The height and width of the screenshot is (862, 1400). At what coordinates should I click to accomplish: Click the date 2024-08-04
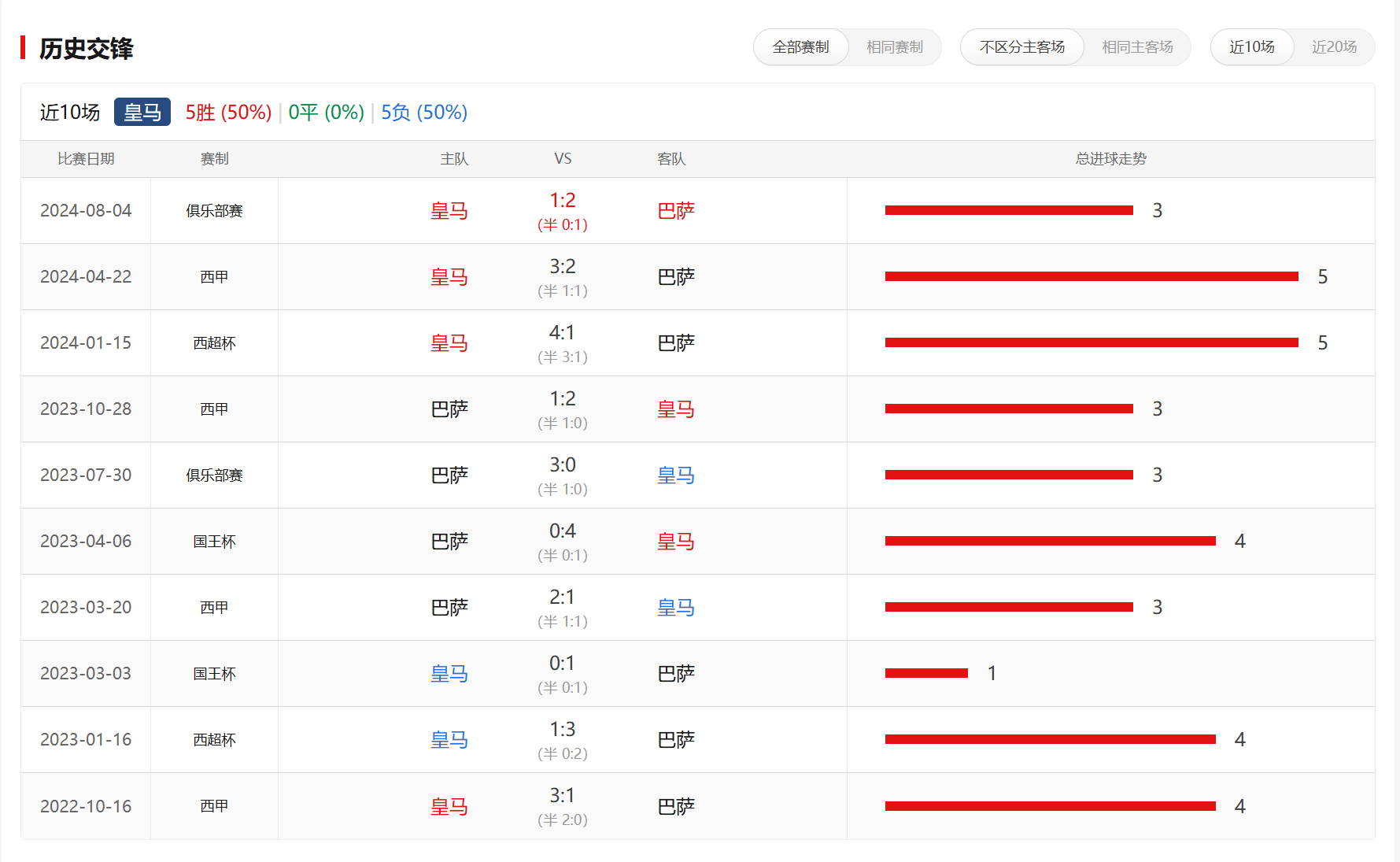click(86, 211)
